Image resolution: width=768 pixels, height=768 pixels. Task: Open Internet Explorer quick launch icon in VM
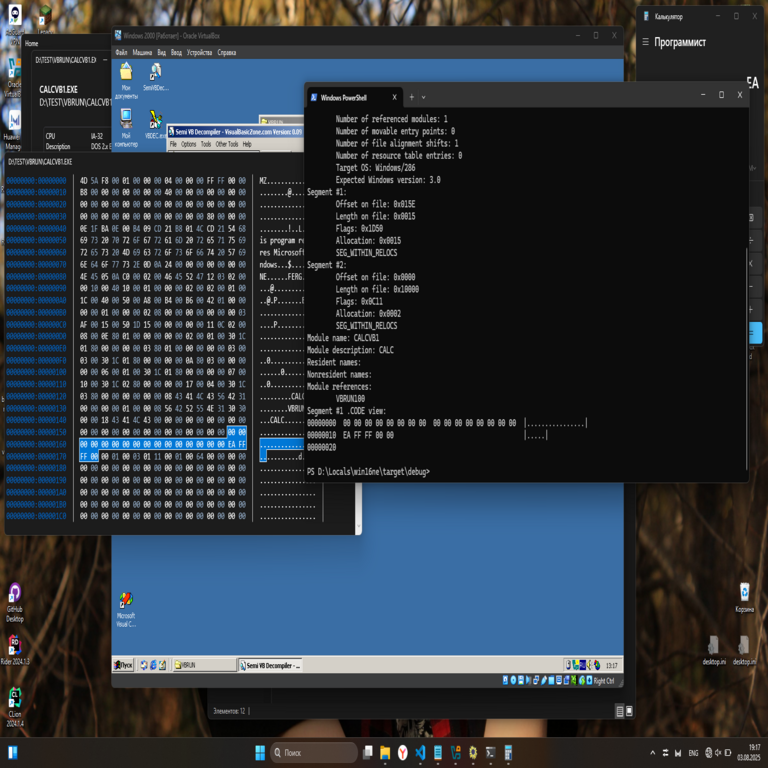153,665
